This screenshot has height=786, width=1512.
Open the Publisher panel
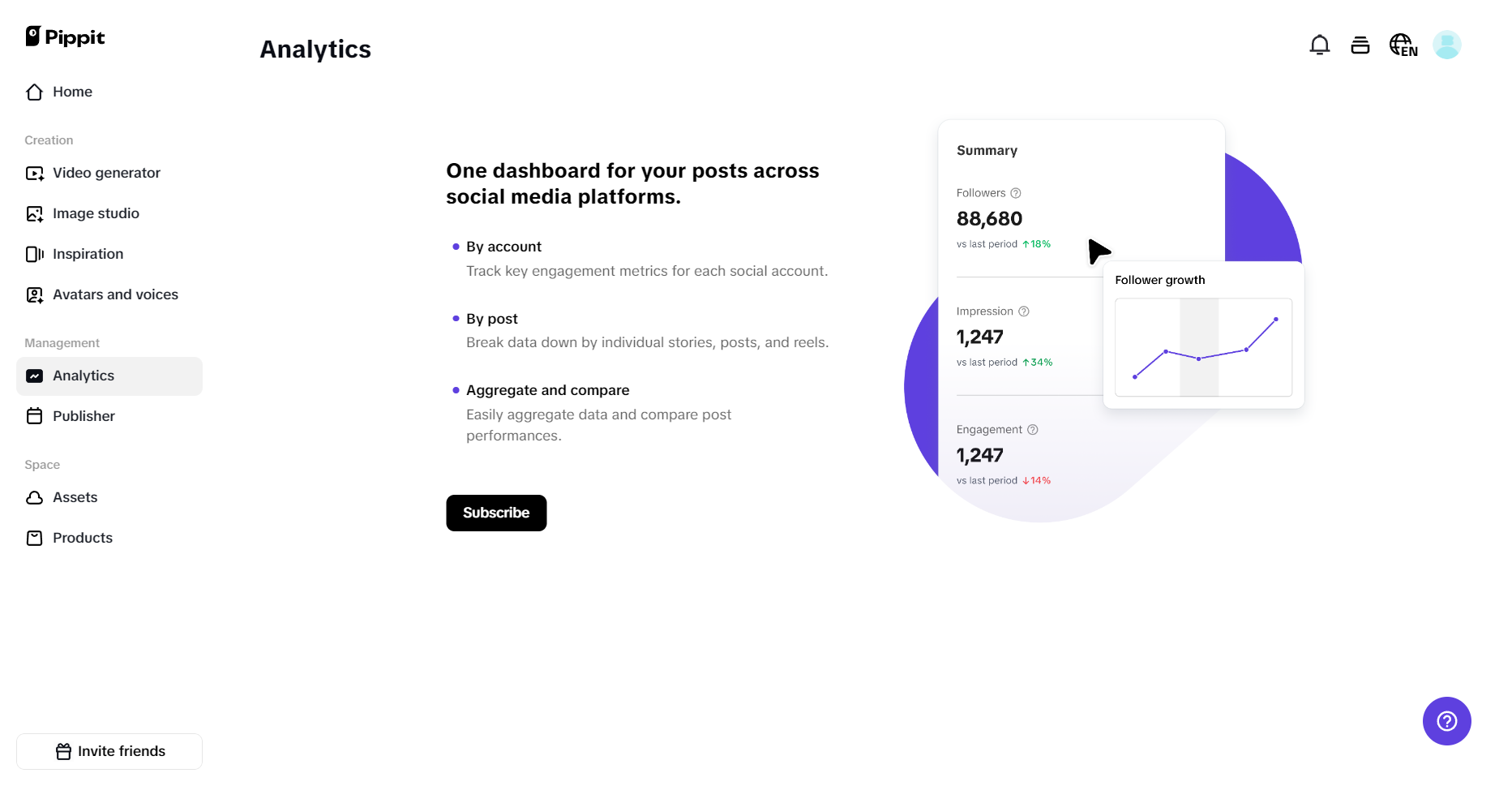[84, 416]
